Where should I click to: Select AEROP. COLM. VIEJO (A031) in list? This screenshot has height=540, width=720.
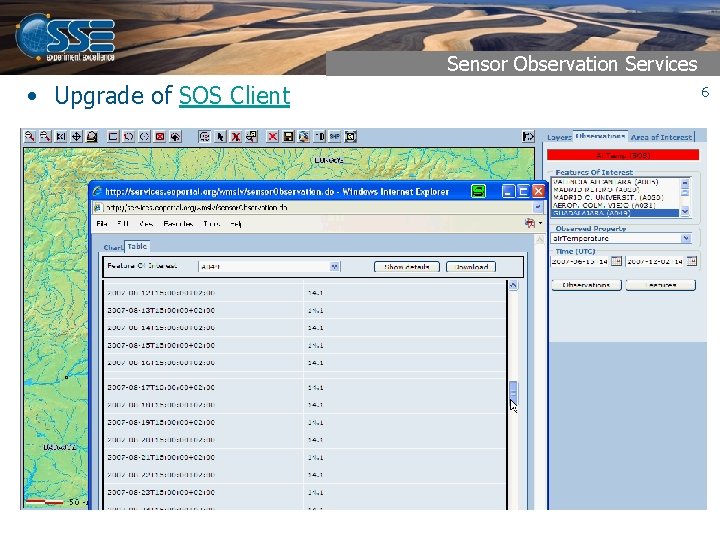[614, 205]
